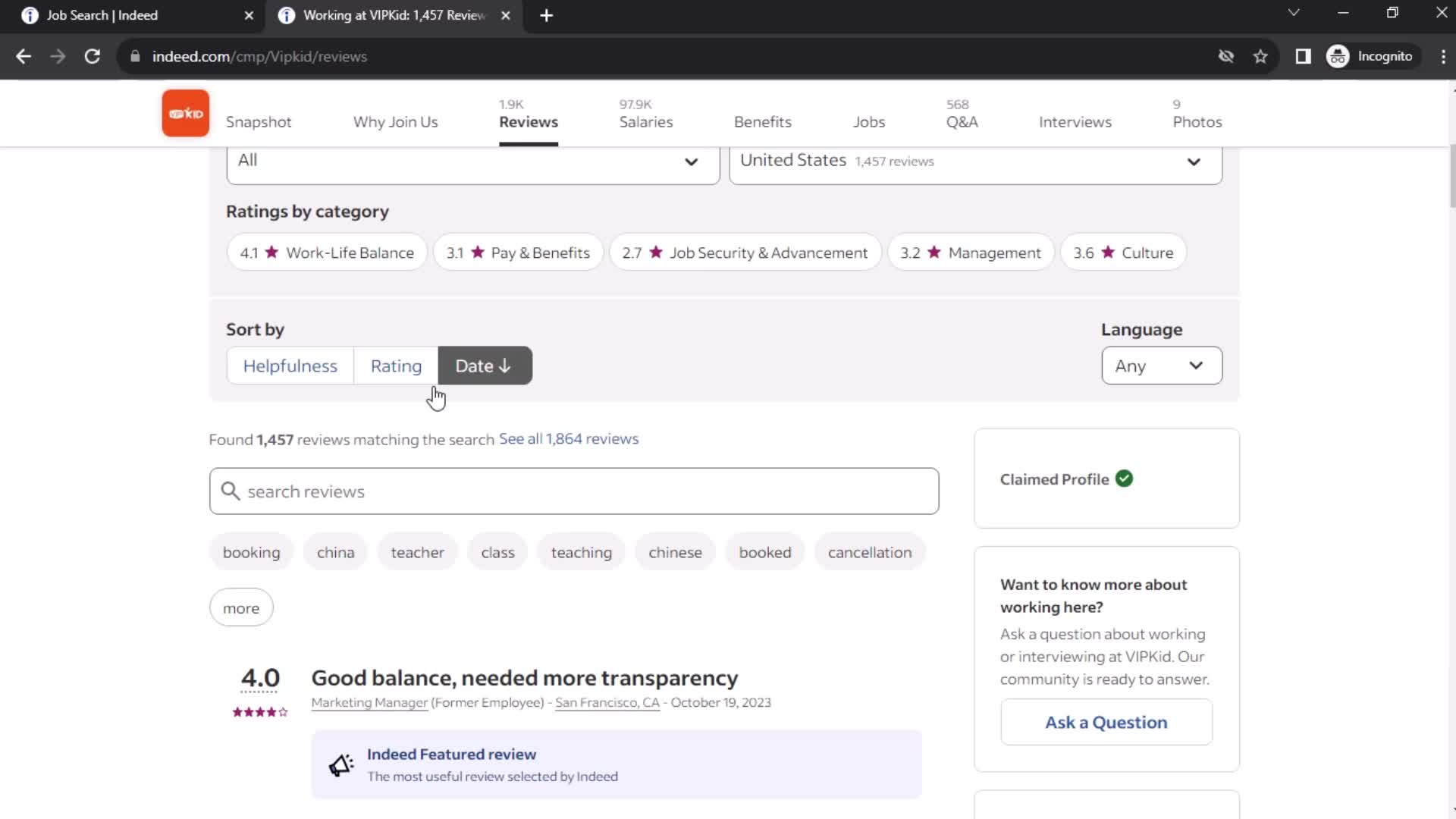Open the Why Join Us section

(x=396, y=122)
